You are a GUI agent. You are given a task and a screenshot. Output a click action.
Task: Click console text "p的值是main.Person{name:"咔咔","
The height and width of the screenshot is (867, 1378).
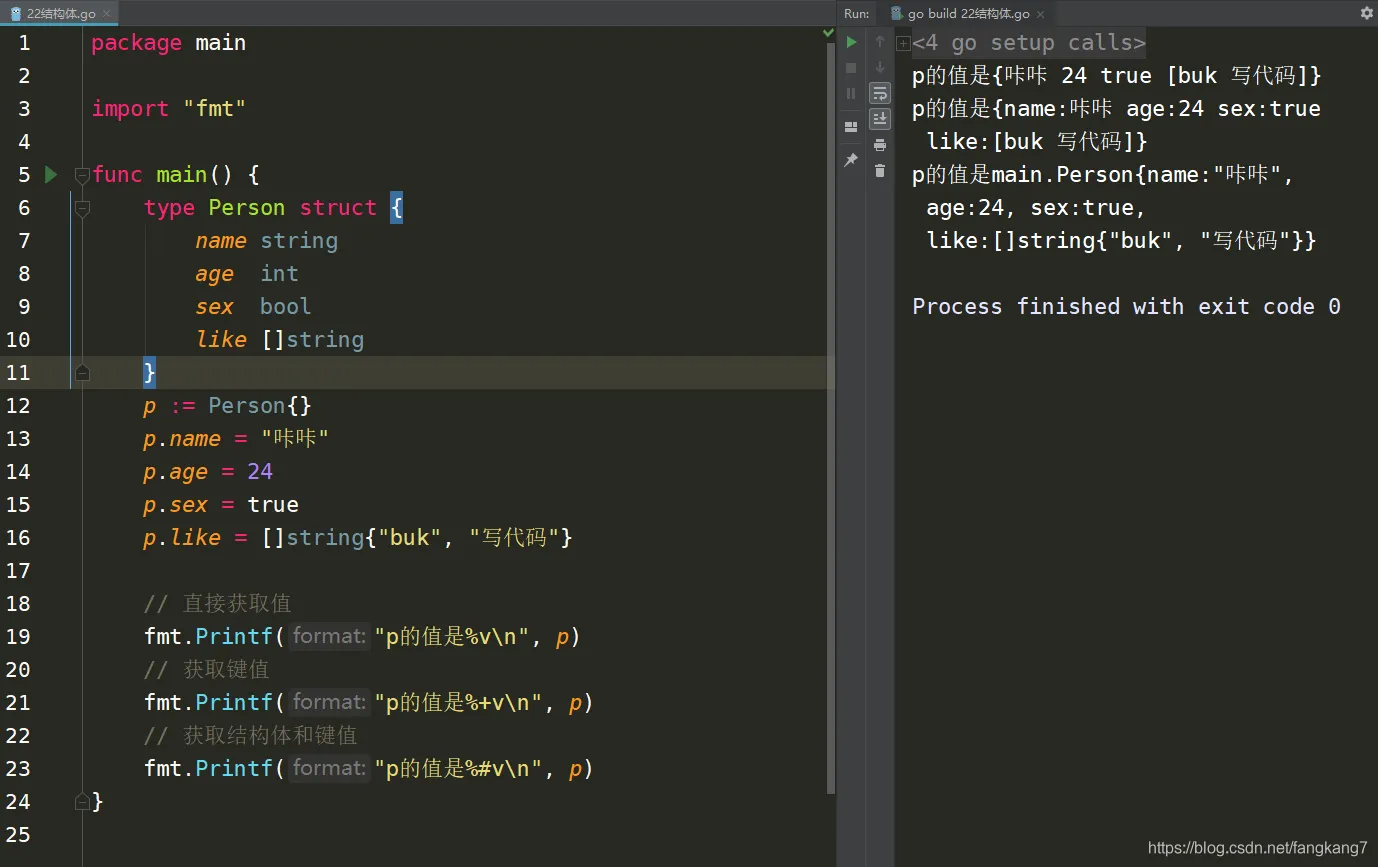pyautogui.click(x=1104, y=174)
